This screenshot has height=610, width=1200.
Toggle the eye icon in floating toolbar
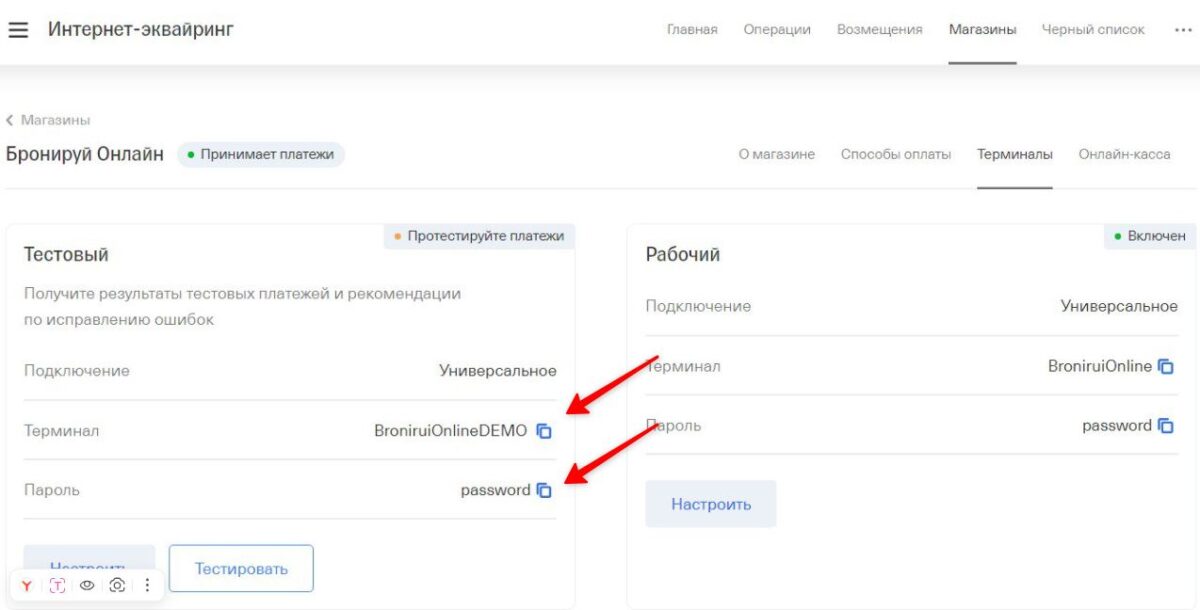87,586
